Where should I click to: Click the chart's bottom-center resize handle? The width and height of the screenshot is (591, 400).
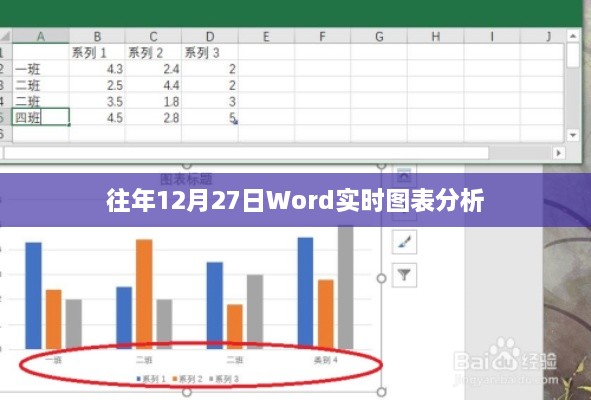pos(187,392)
